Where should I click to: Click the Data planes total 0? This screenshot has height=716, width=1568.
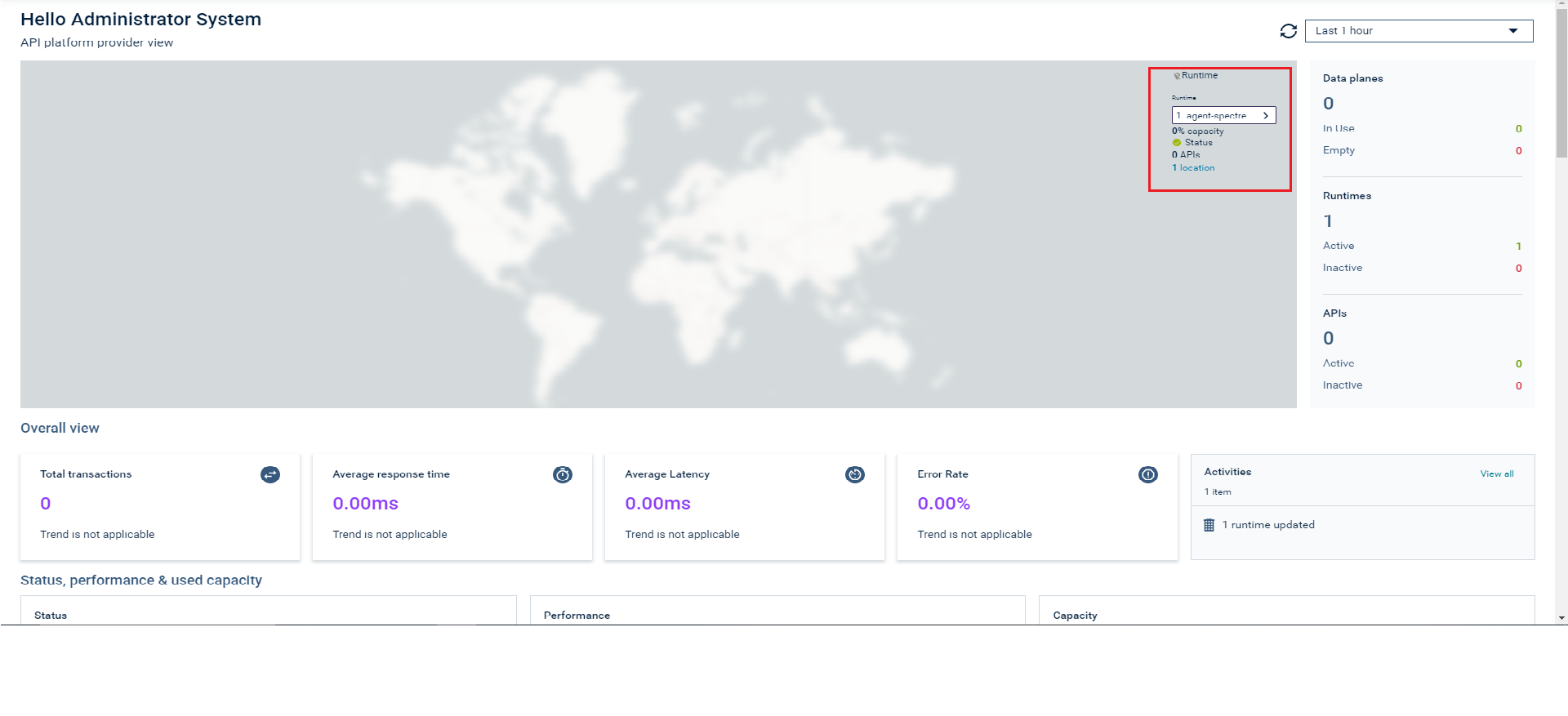point(1329,104)
